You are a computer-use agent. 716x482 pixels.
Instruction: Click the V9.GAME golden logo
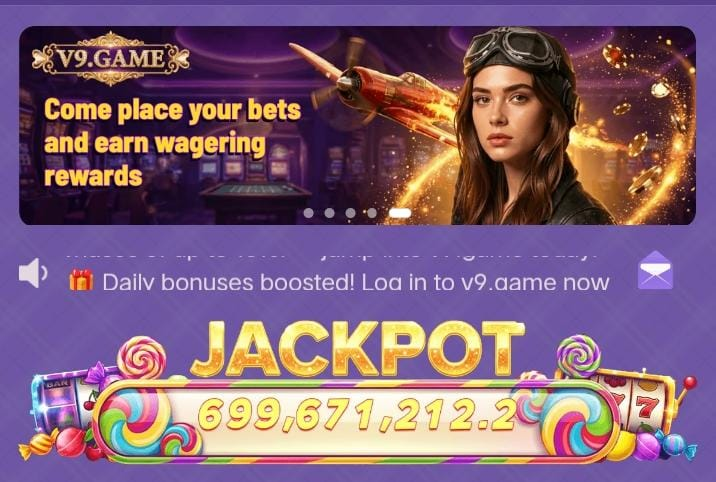tap(111, 58)
